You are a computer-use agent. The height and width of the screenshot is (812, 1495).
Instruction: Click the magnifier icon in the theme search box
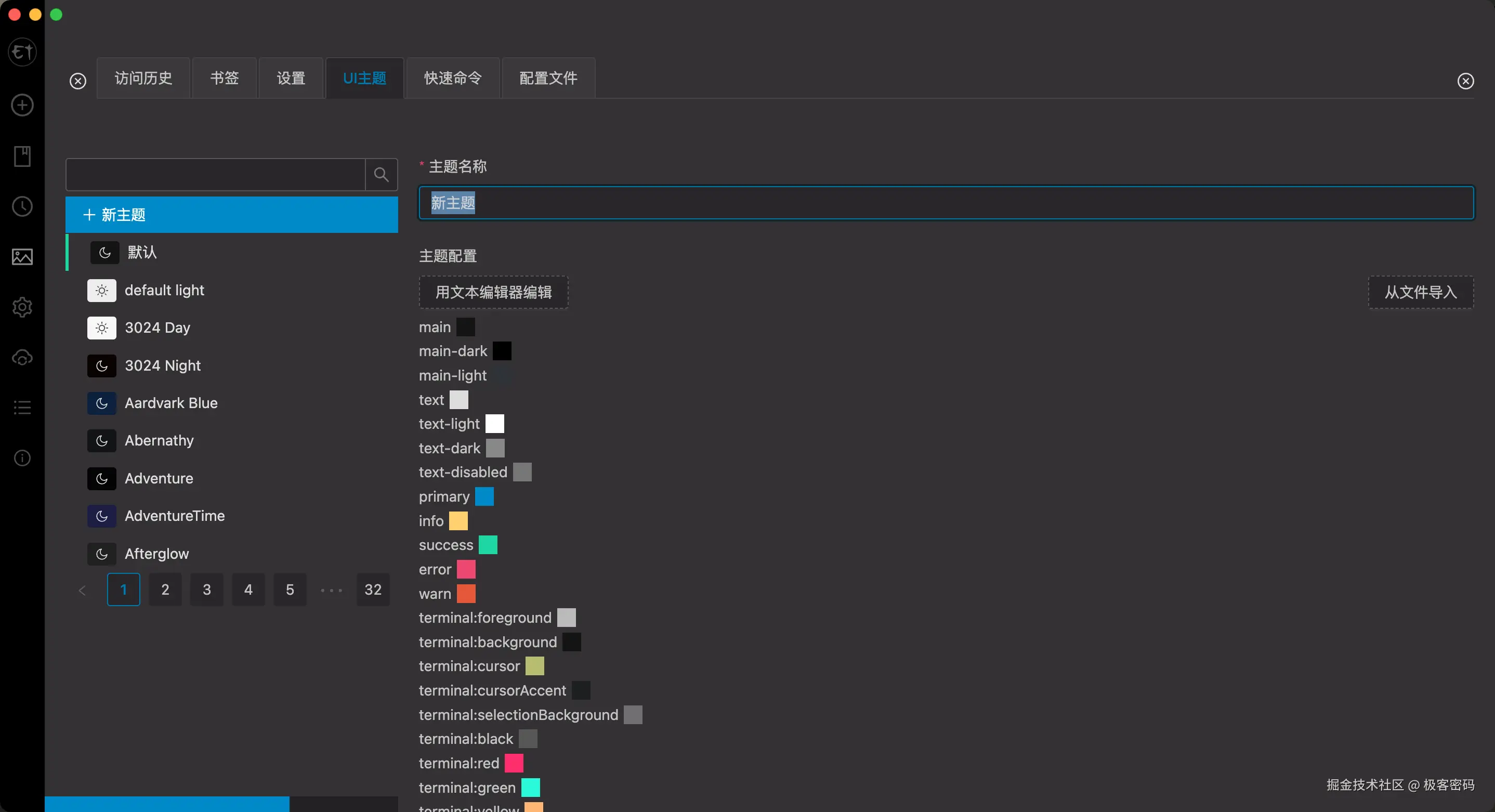pyautogui.click(x=381, y=174)
